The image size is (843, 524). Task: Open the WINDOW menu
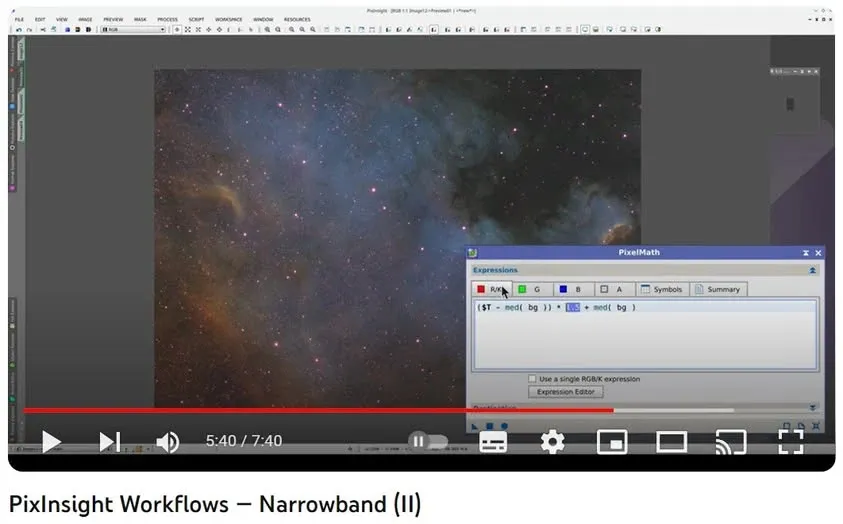[263, 19]
